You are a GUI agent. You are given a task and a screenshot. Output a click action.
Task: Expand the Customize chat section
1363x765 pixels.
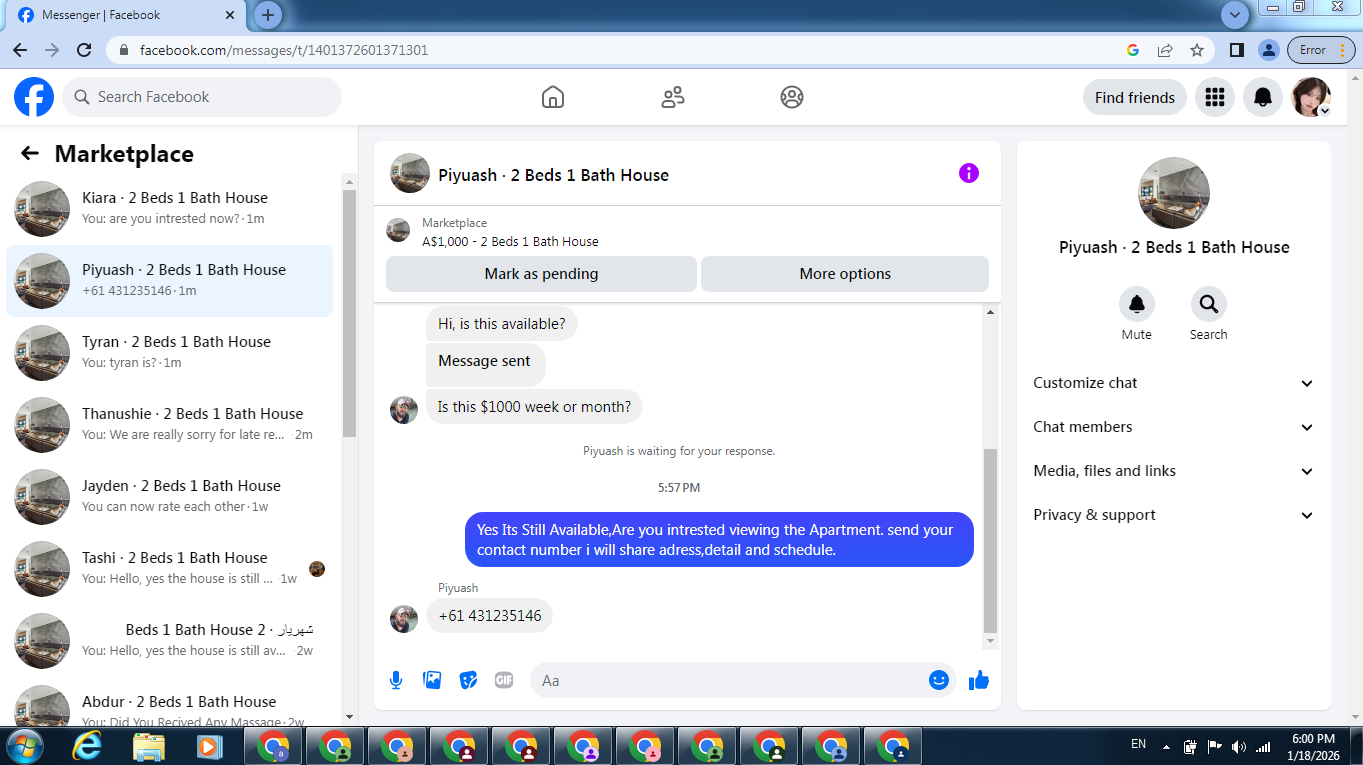coord(1173,383)
